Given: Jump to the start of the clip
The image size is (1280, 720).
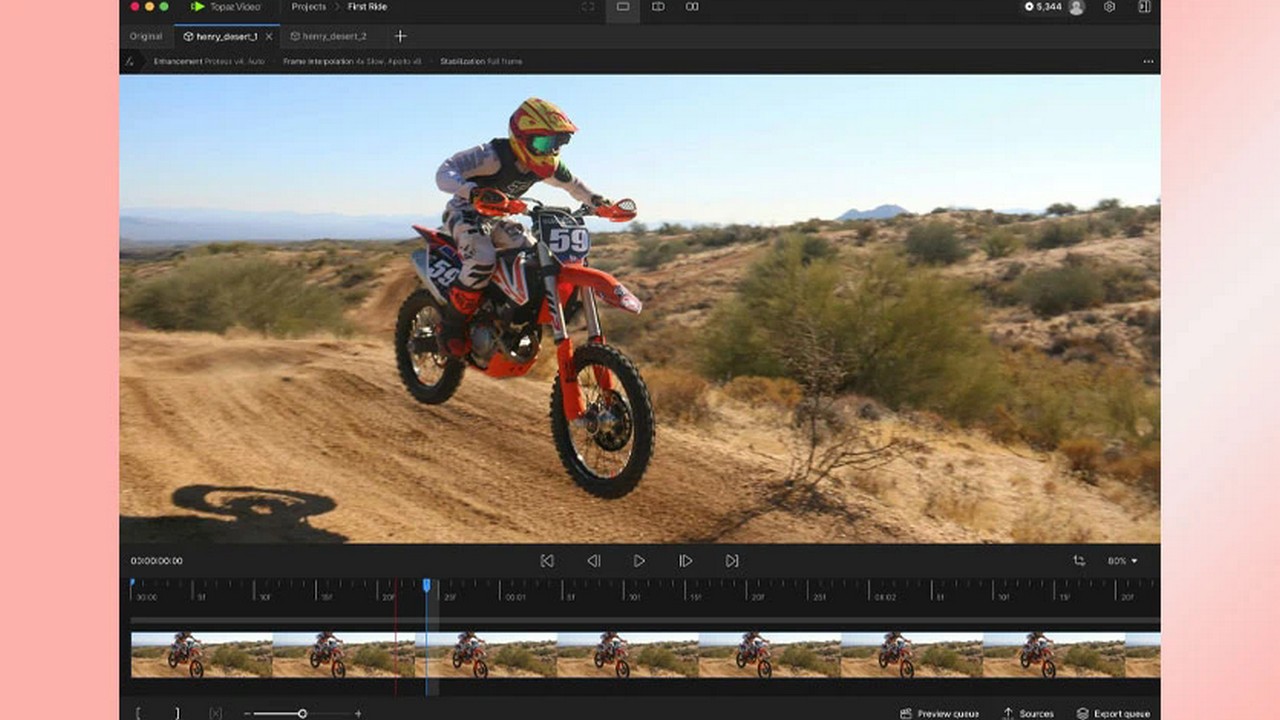Looking at the screenshot, I should (x=547, y=561).
